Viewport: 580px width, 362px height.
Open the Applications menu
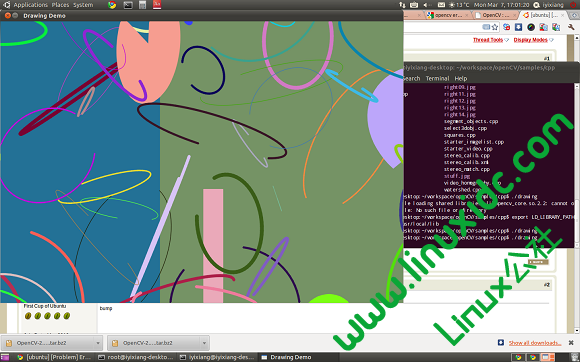point(30,5)
